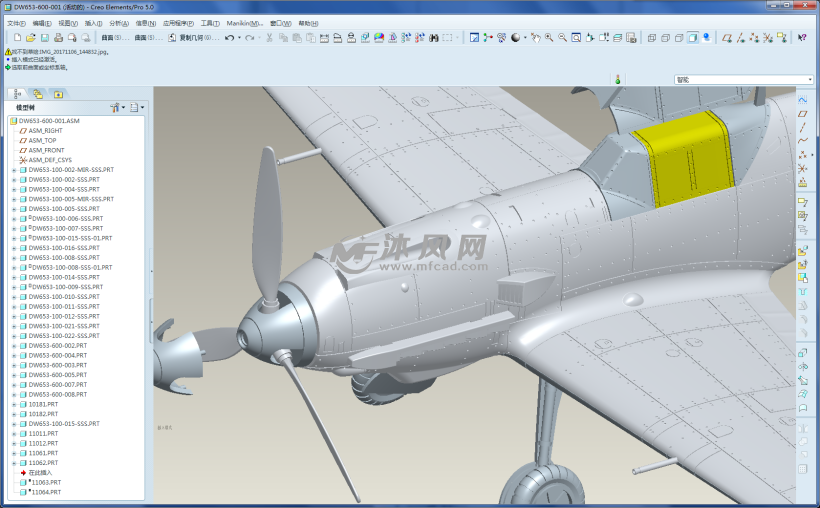Viewport: 820px width, 508px height.
Task: Save the model using floppy-disk icon
Action: pyautogui.click(x=45, y=38)
